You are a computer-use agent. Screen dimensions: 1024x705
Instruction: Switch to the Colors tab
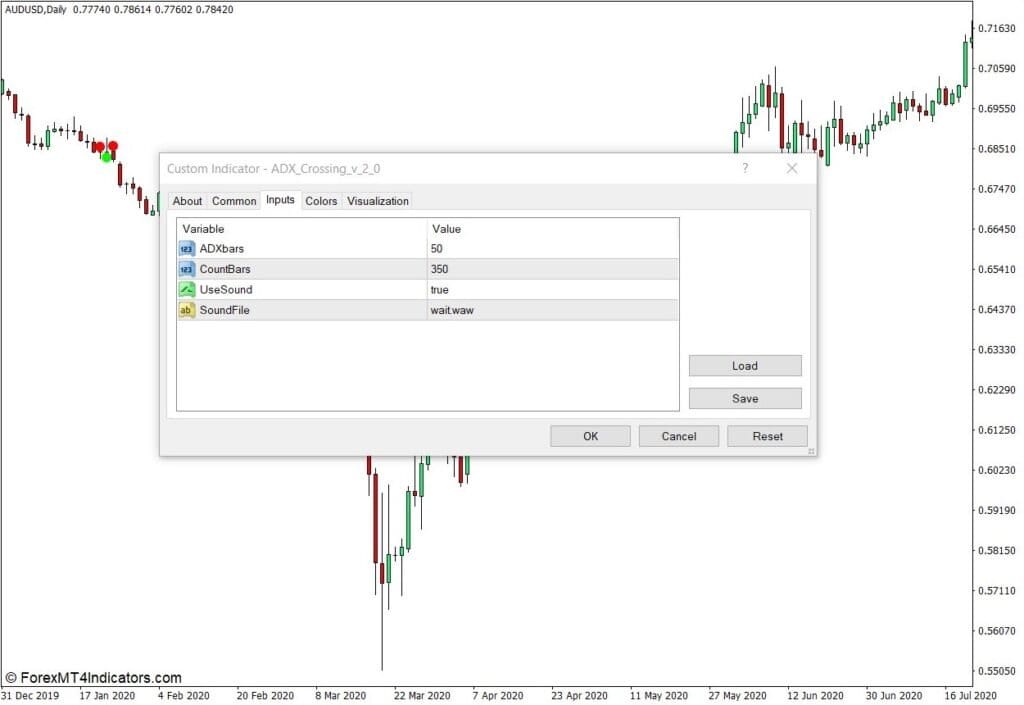click(x=321, y=201)
